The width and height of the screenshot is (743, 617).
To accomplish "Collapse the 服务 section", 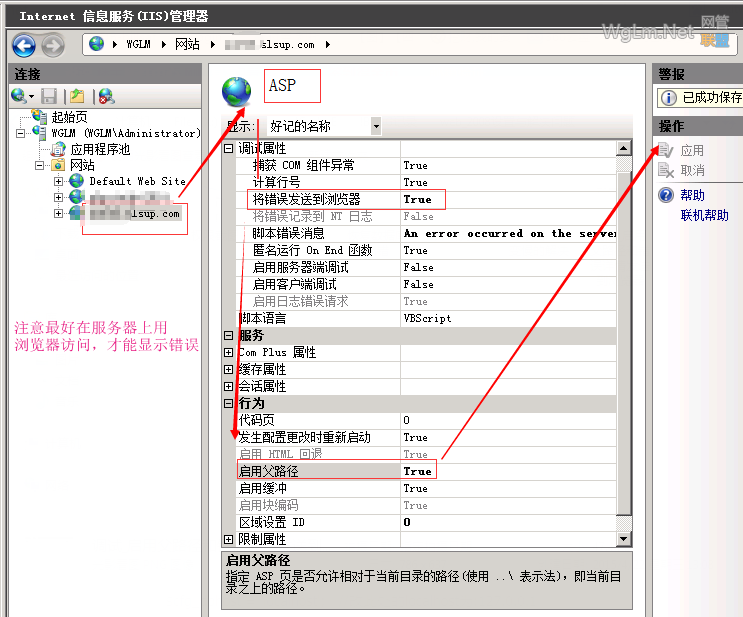I will point(228,336).
